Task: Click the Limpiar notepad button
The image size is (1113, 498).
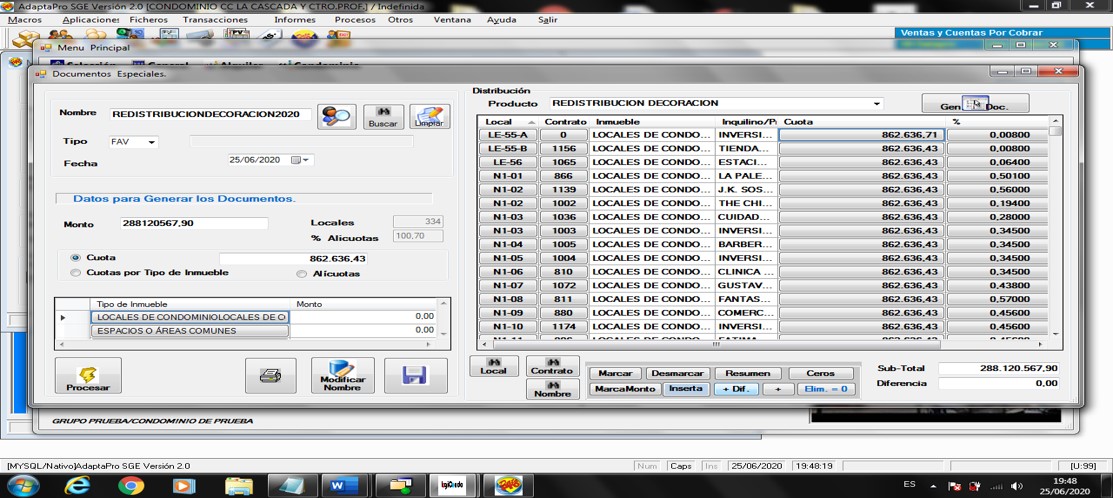Action: (x=429, y=117)
